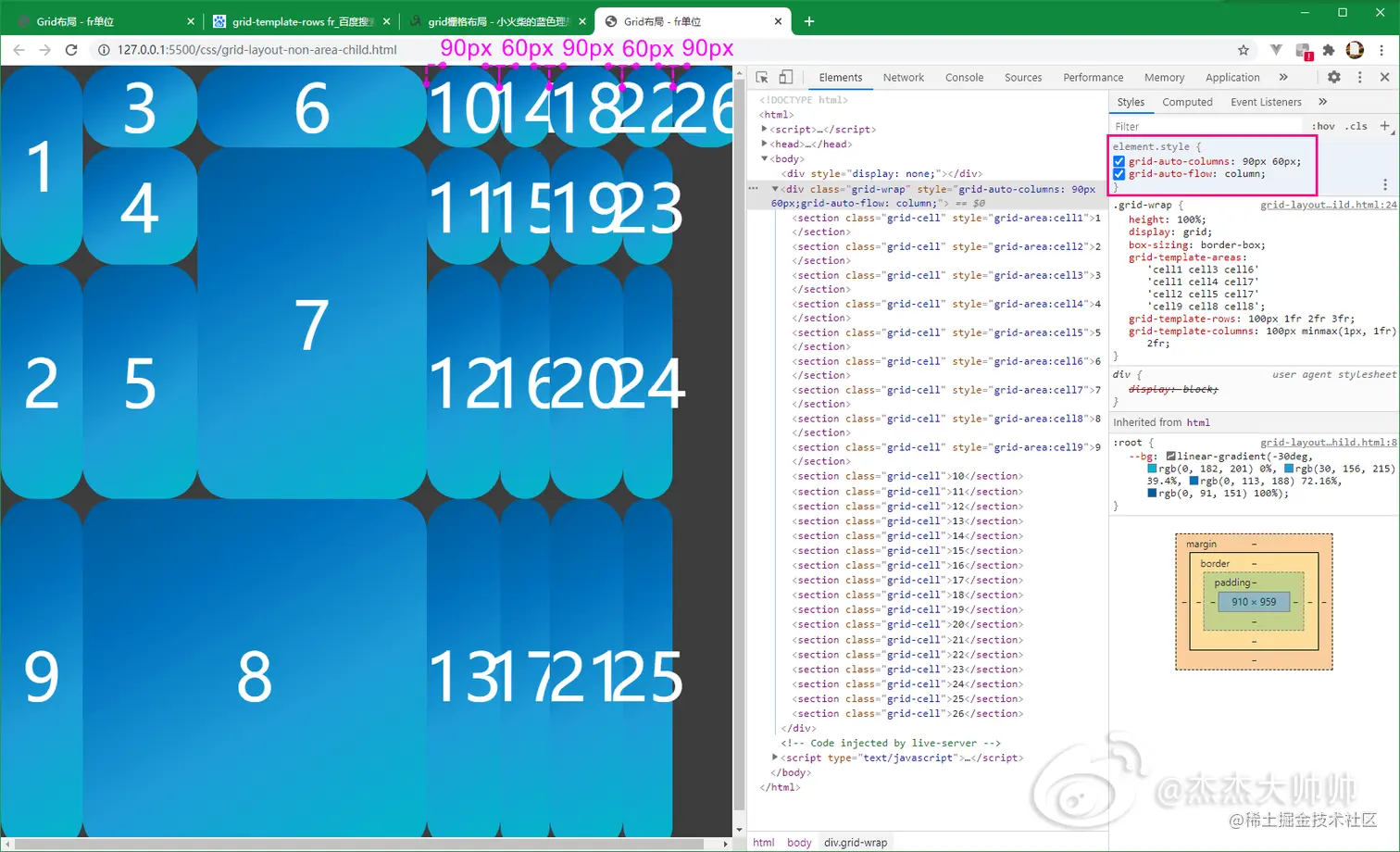Disable the grid-auto-flow declaration checkbox
Image resolution: width=1400 pixels, height=852 pixels.
pyautogui.click(x=1119, y=174)
